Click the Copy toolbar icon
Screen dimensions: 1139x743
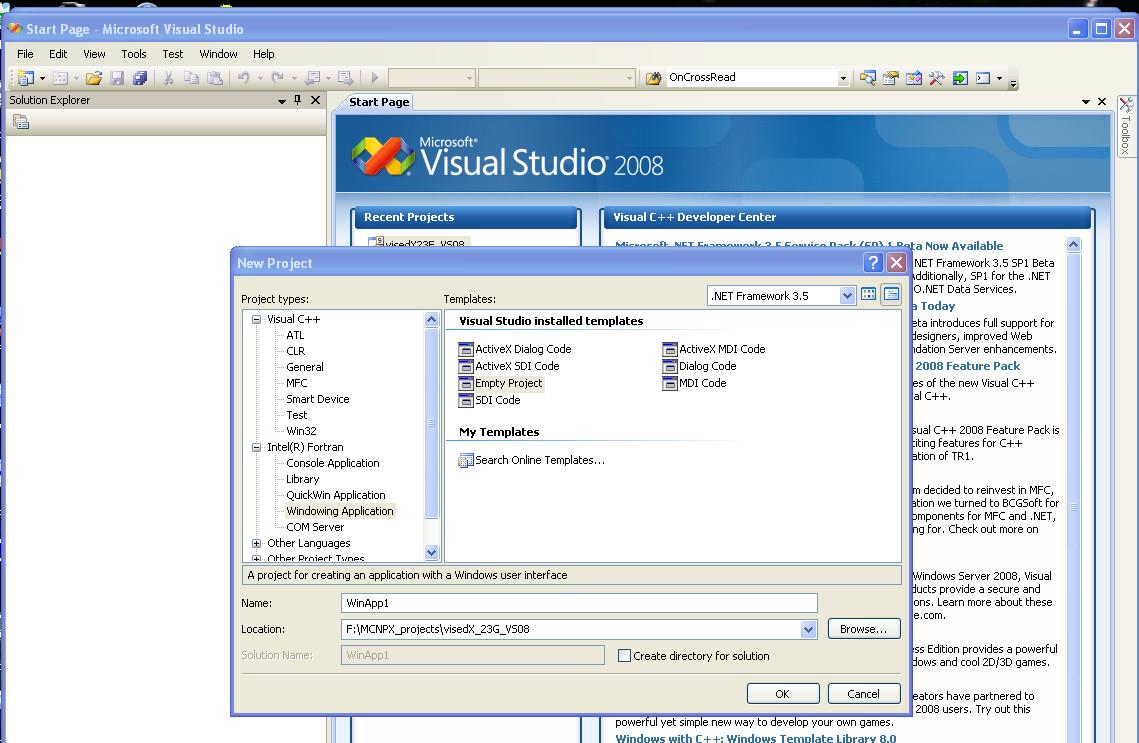(192, 78)
